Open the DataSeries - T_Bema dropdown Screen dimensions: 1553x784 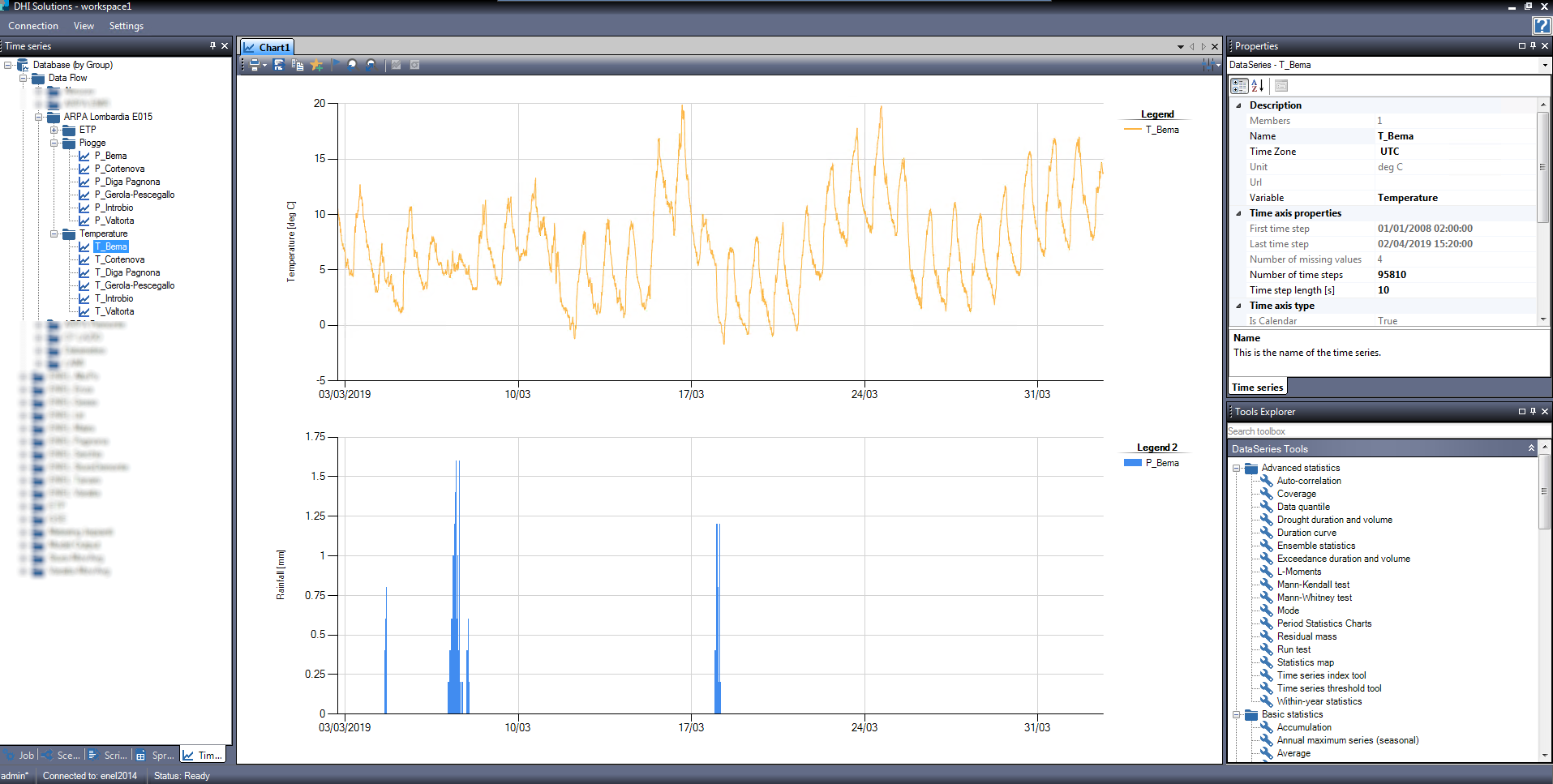click(x=1544, y=65)
